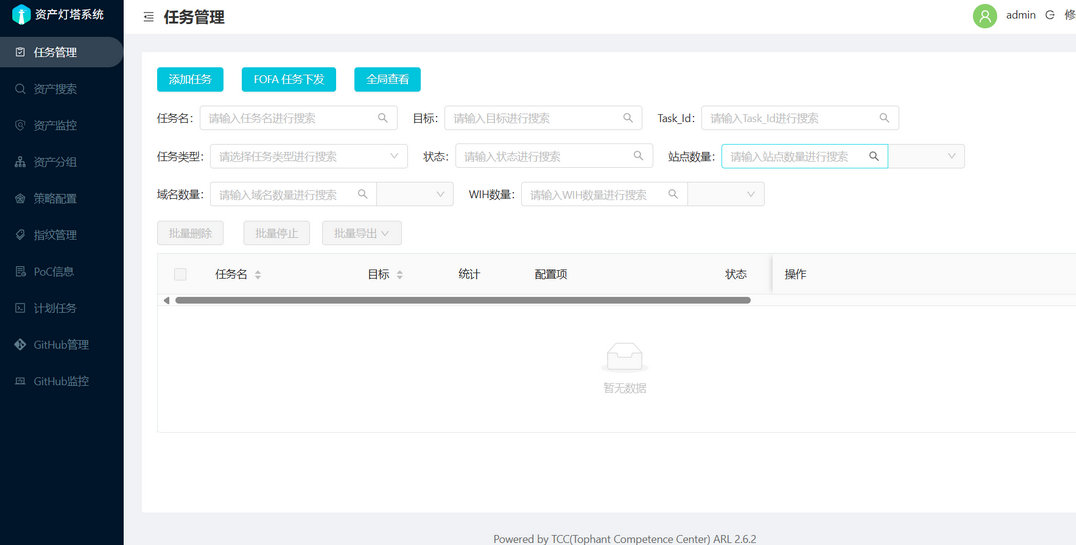Open GitHub监控 in the sidebar
The image size is (1076, 545).
coord(62,381)
